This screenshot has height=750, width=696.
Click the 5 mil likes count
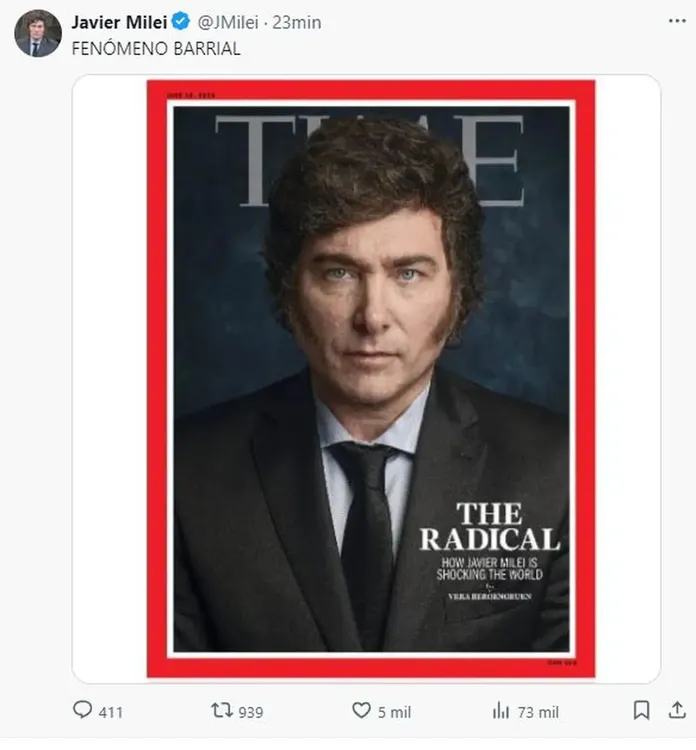pyautogui.click(x=394, y=712)
